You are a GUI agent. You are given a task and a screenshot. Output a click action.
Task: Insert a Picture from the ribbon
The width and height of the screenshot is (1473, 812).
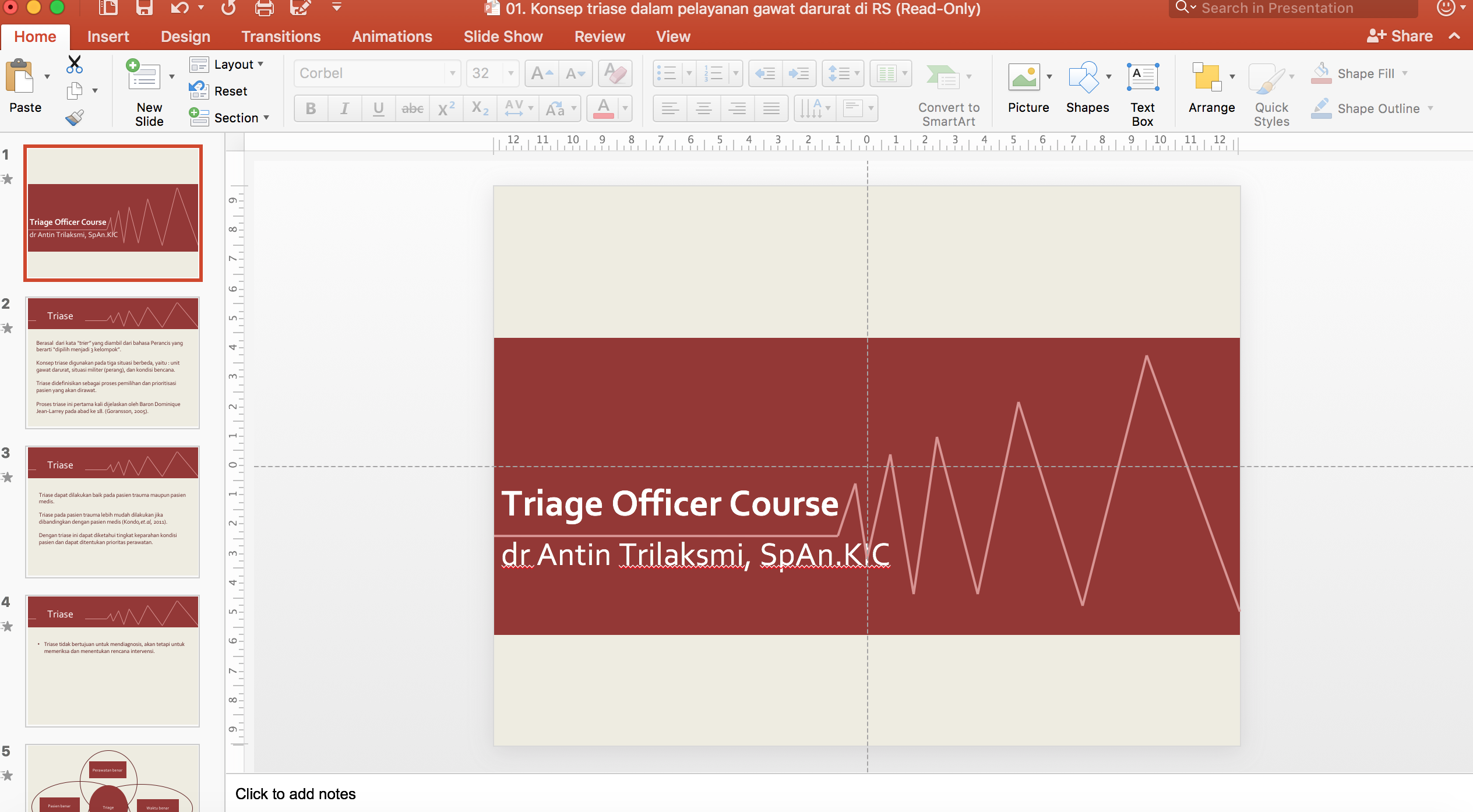pyautogui.click(x=1024, y=76)
